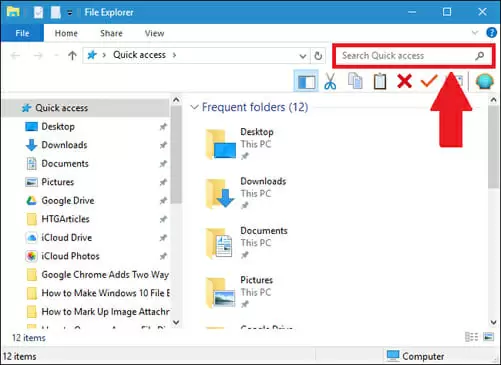Click the pin icon next to Google Drive
Image resolution: width=501 pixels, height=365 pixels.
point(163,201)
